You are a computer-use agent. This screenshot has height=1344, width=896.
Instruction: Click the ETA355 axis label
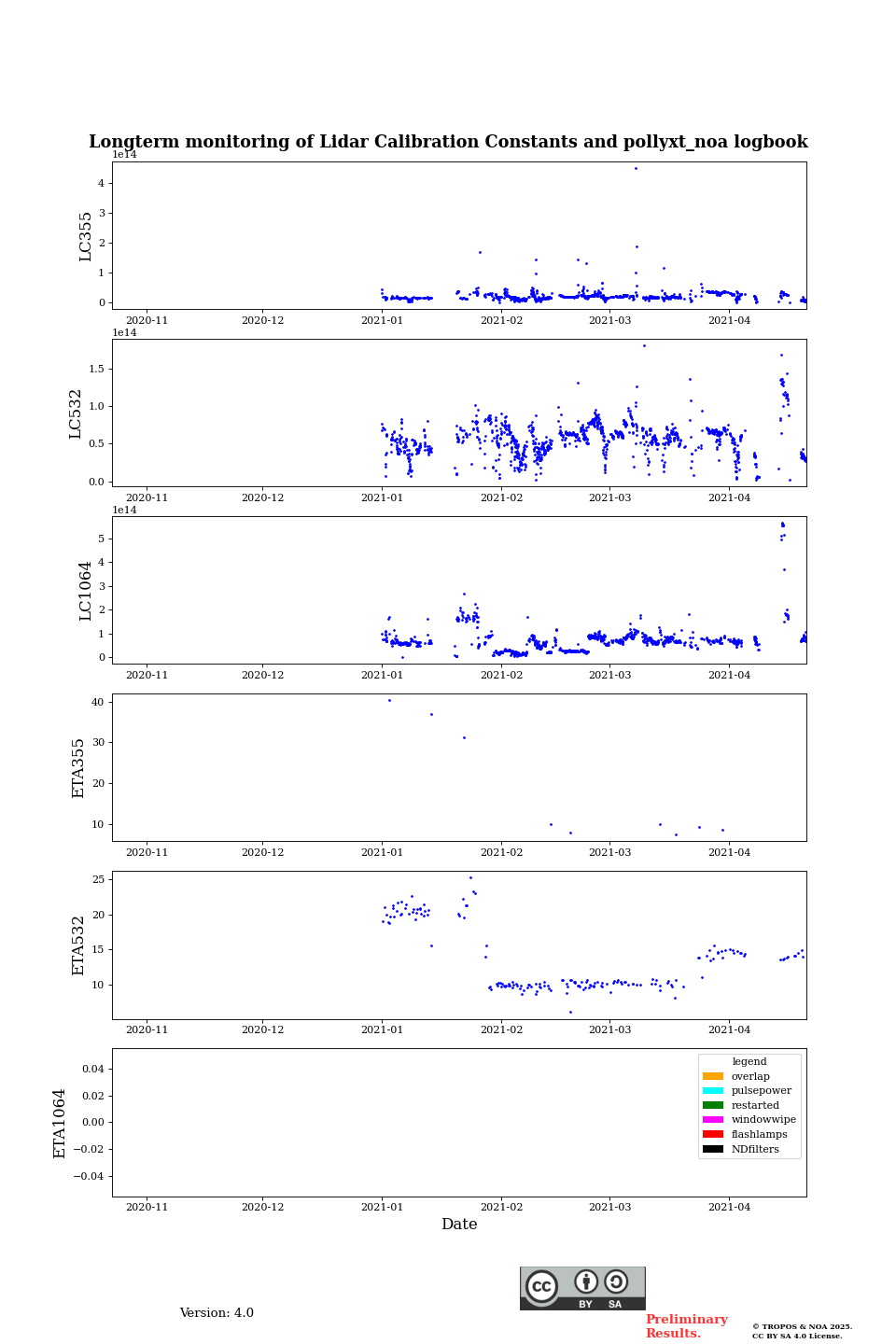click(x=78, y=767)
